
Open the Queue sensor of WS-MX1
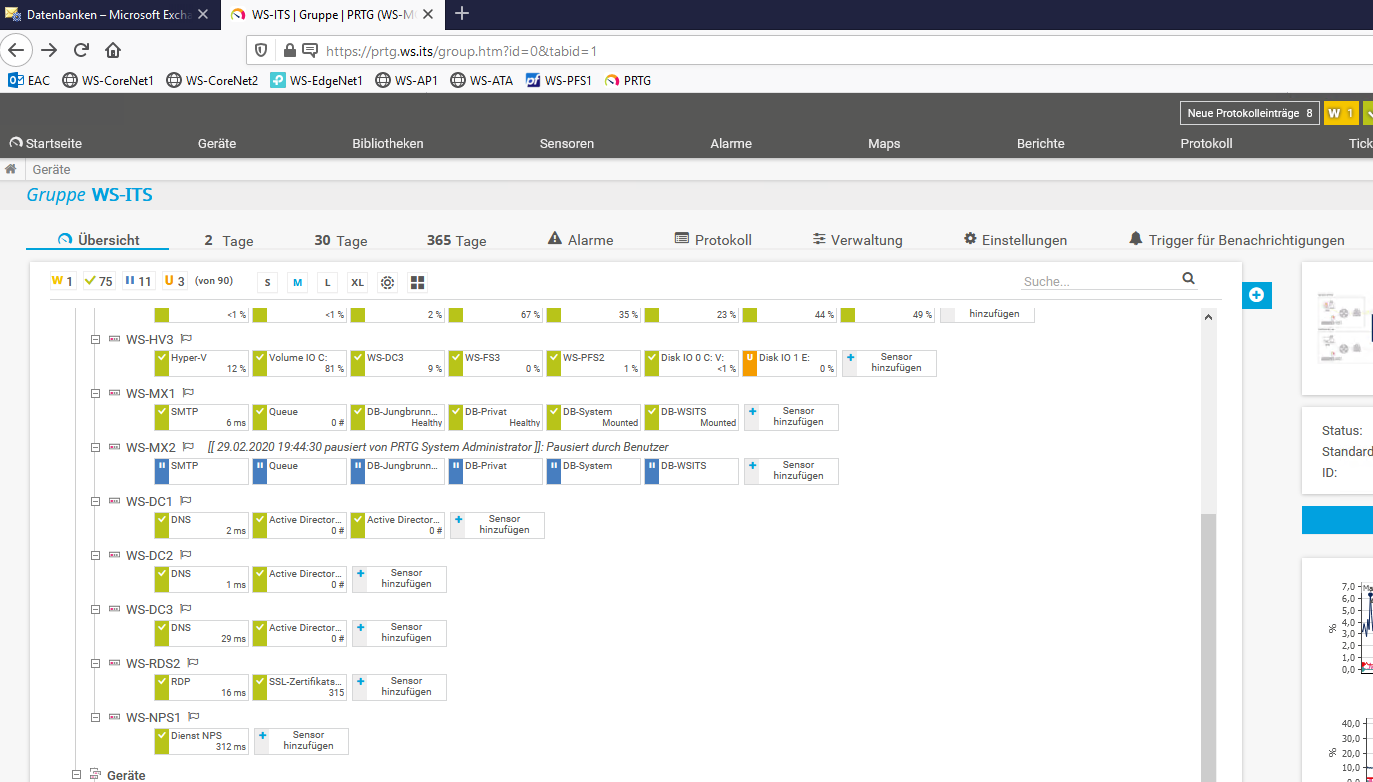click(299, 417)
